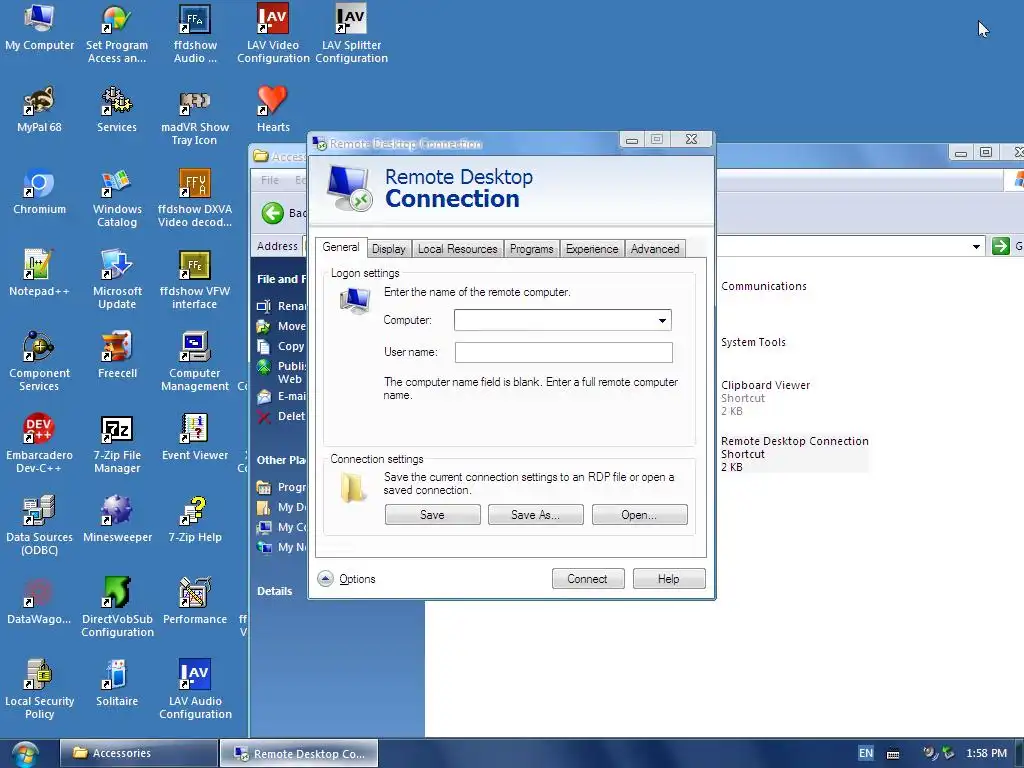Expand the Accessories address bar dropdown

tap(976, 246)
